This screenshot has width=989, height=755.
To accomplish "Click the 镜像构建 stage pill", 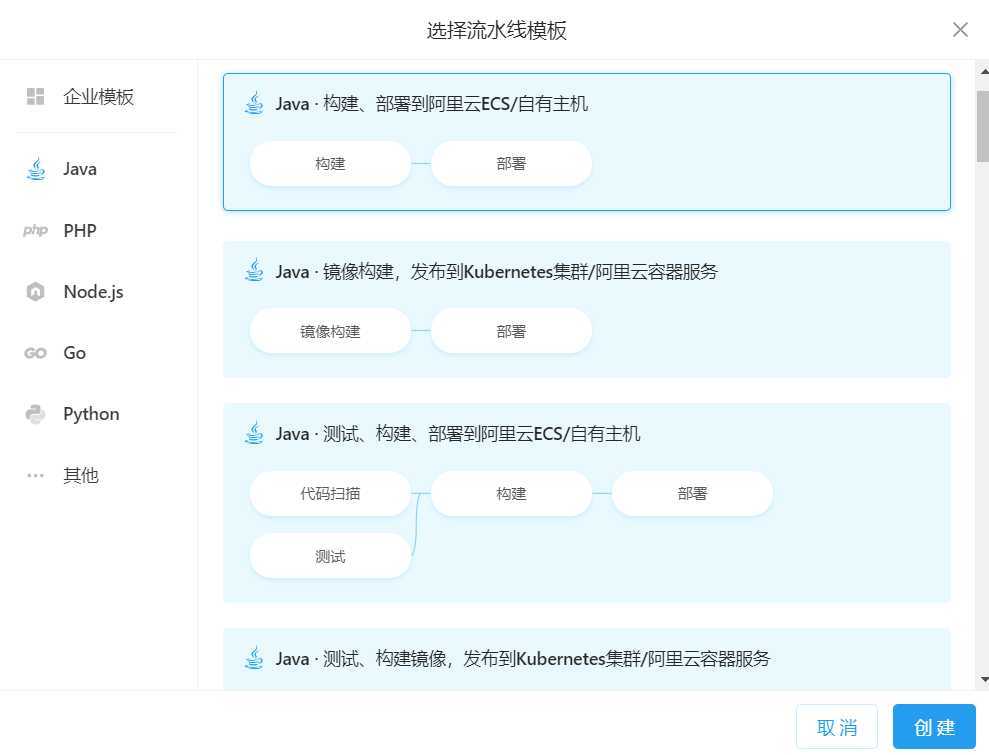I will click(331, 331).
